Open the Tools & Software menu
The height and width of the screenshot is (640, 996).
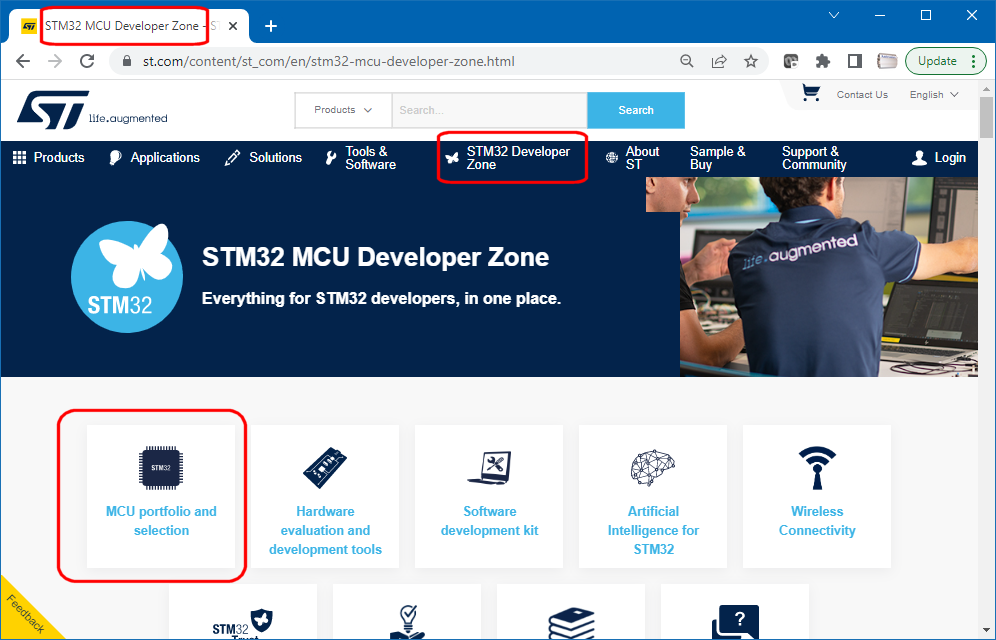click(360, 158)
